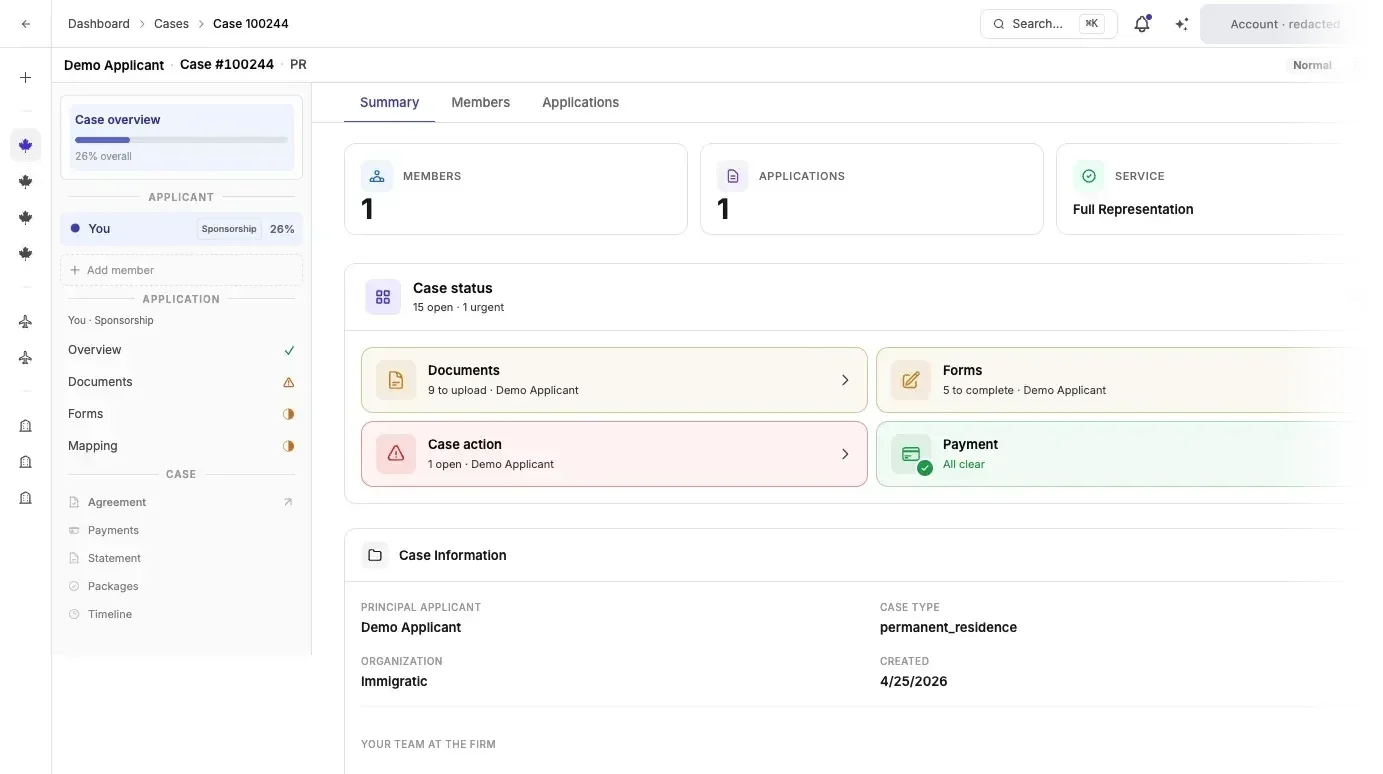Click the Packages circle-check icon

pyautogui.click(x=74, y=586)
